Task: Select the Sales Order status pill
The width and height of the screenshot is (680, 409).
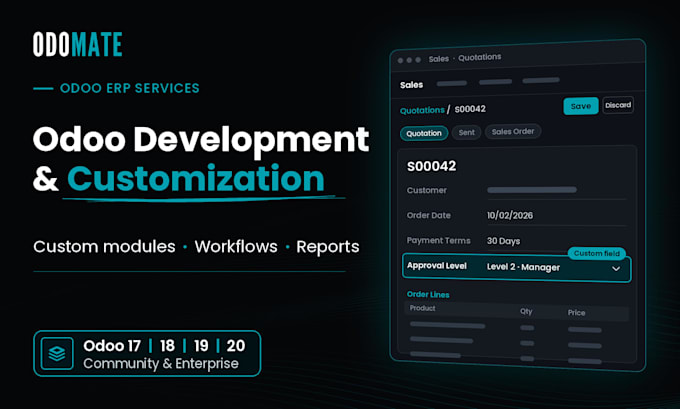Action: (513, 131)
